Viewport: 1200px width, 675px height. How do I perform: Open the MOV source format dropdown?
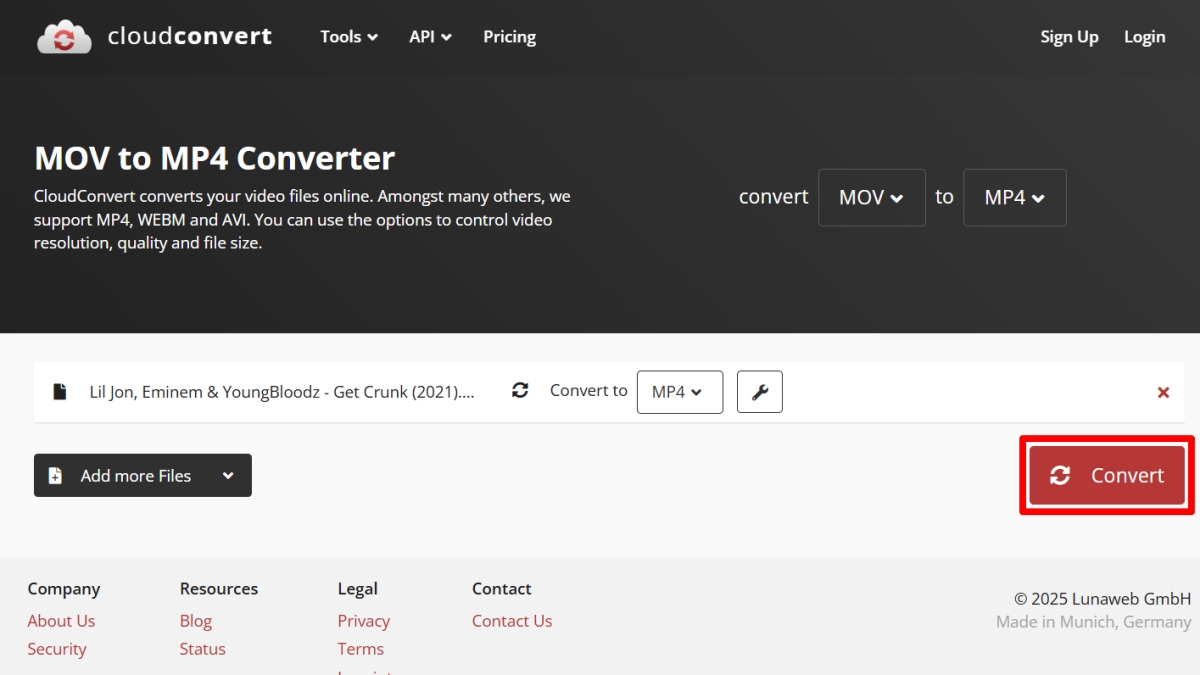point(872,197)
